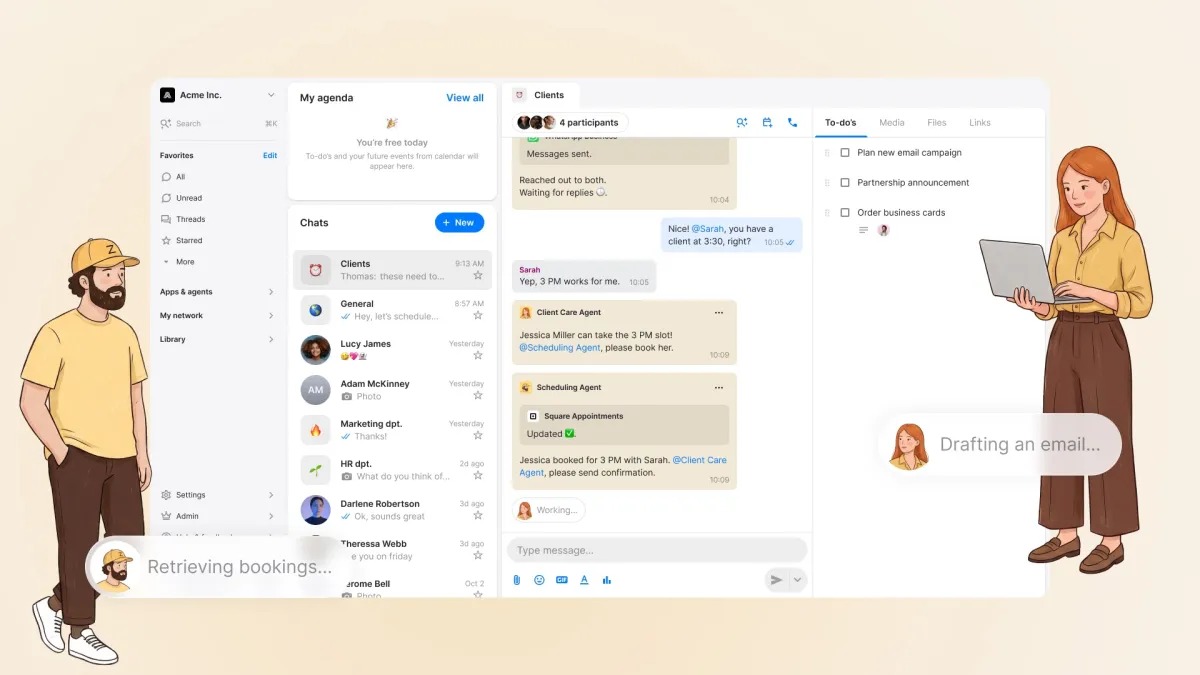Open Darlene Robertson conversation
The image size is (1200, 675).
[x=392, y=510]
